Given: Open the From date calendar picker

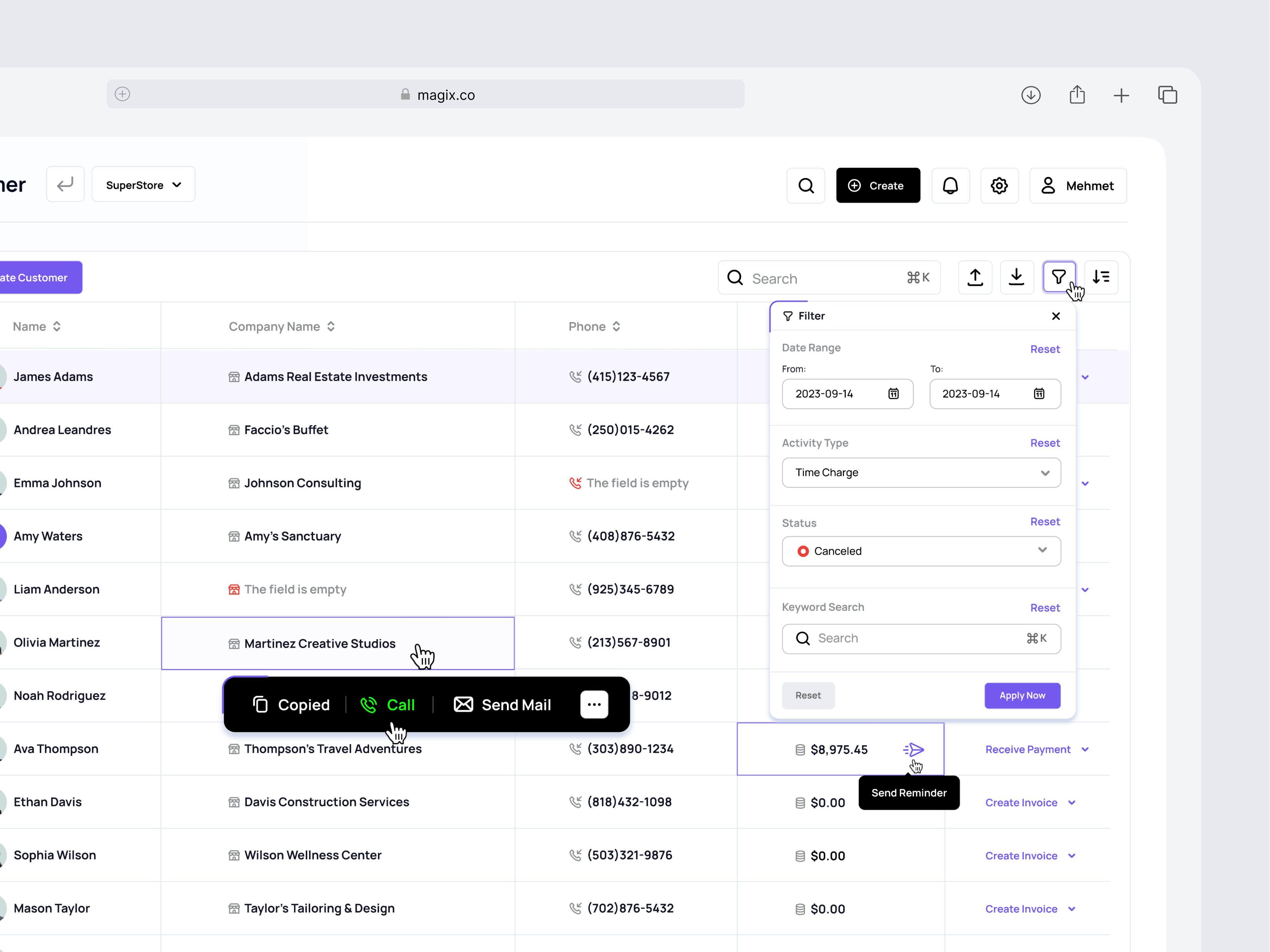Looking at the screenshot, I should (x=893, y=394).
